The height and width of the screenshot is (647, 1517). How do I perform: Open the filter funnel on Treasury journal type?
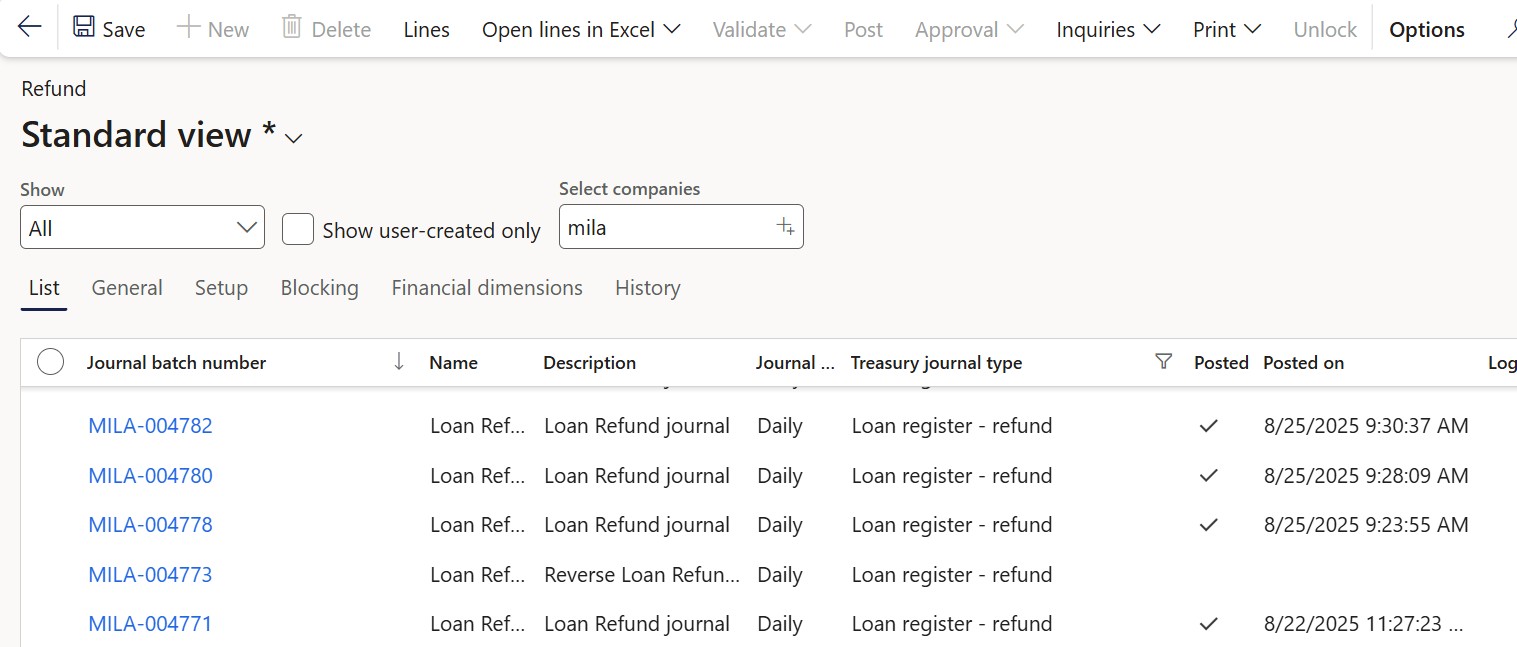1162,362
